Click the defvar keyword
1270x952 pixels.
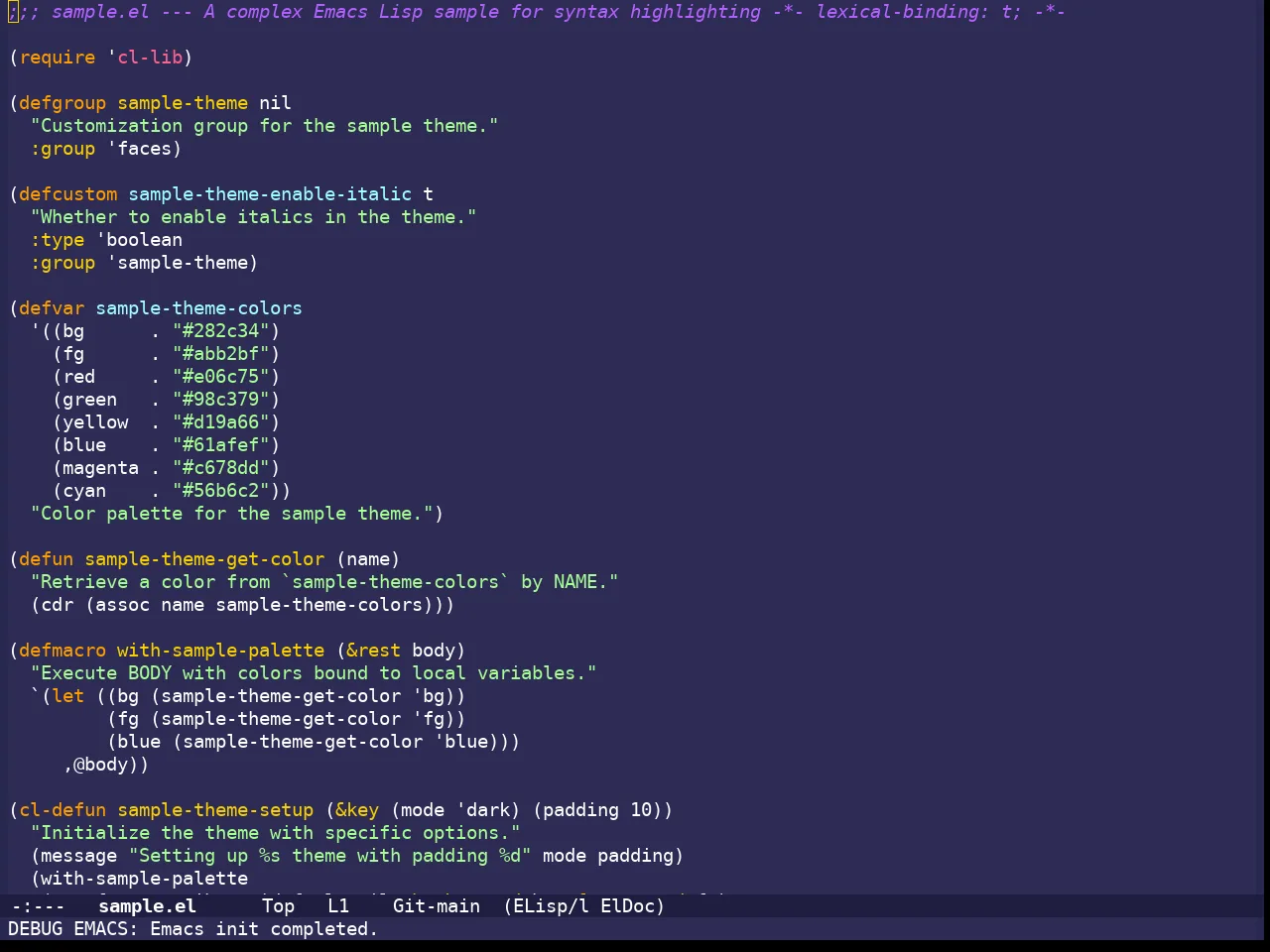(x=52, y=308)
